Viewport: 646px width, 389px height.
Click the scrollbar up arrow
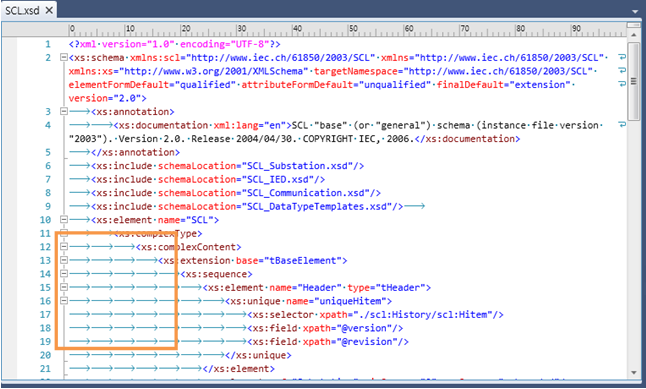click(633, 35)
